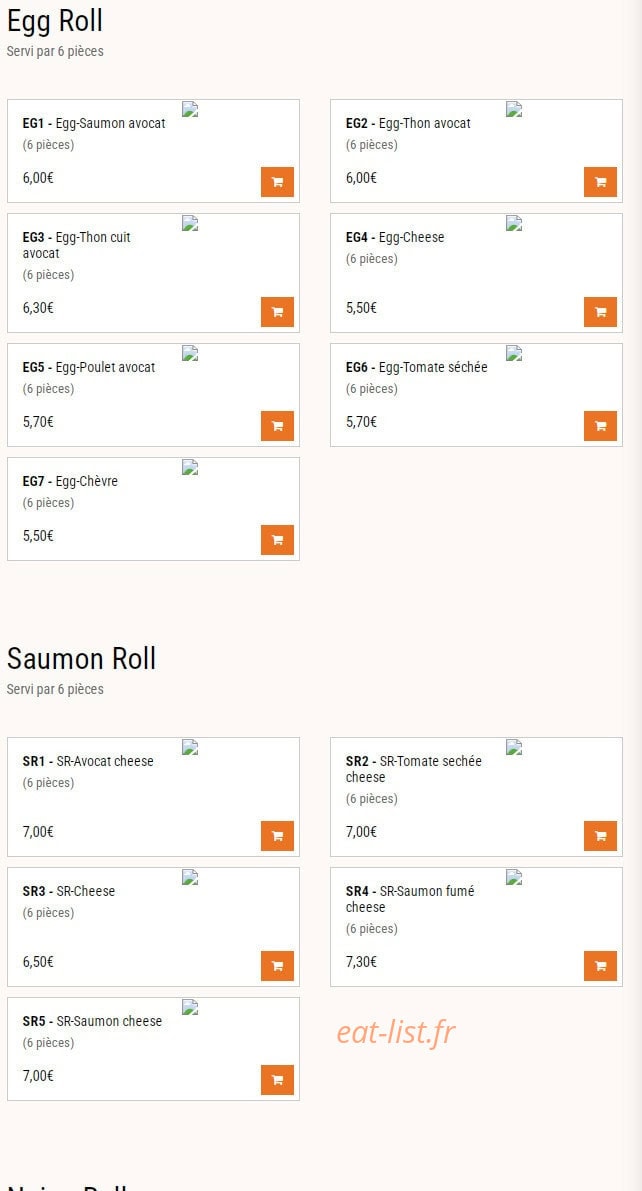Add SR1 SR-Avocat cheese to cart
The image size is (642, 1191).
[x=277, y=836]
